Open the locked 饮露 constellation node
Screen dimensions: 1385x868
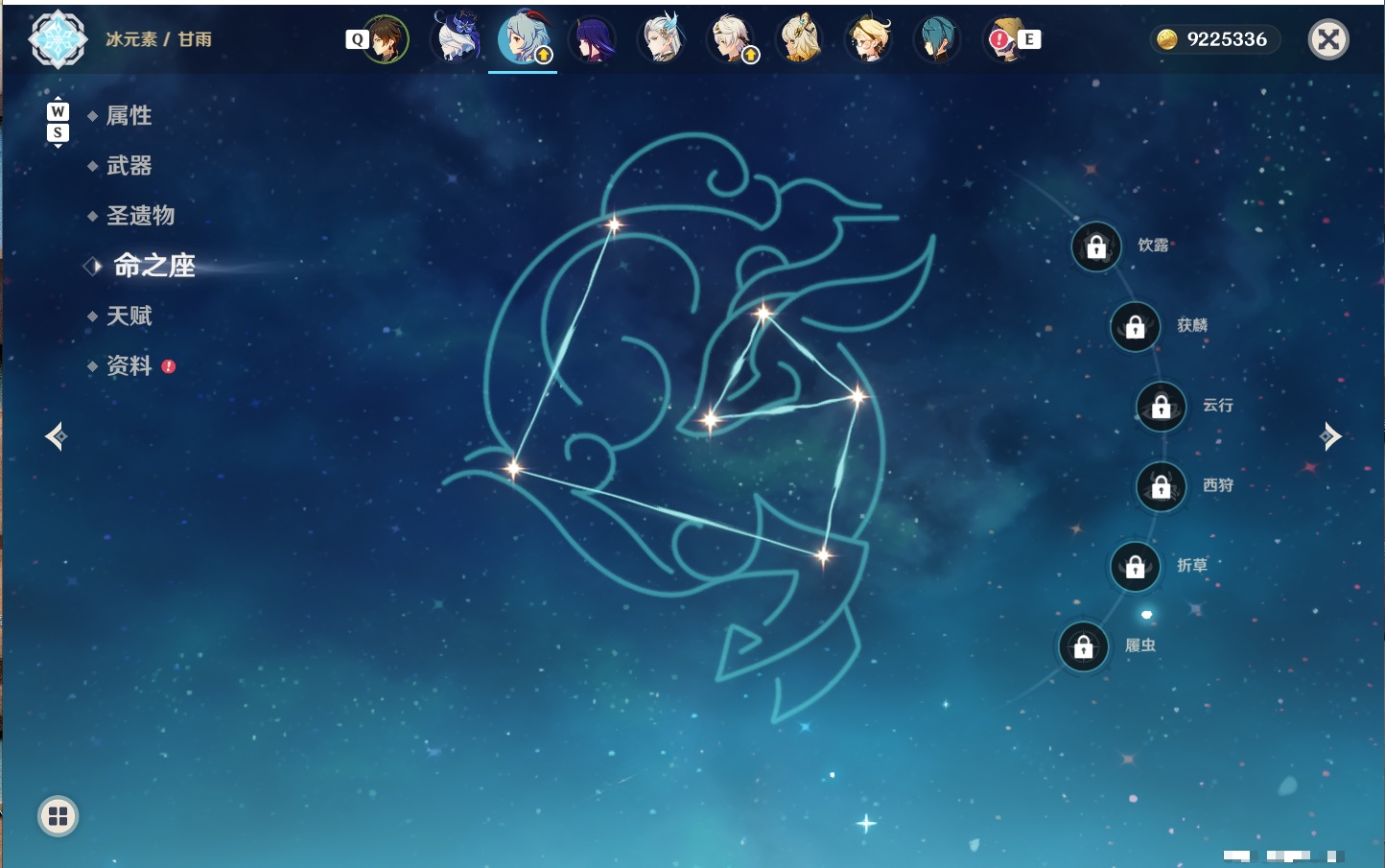(x=1096, y=247)
